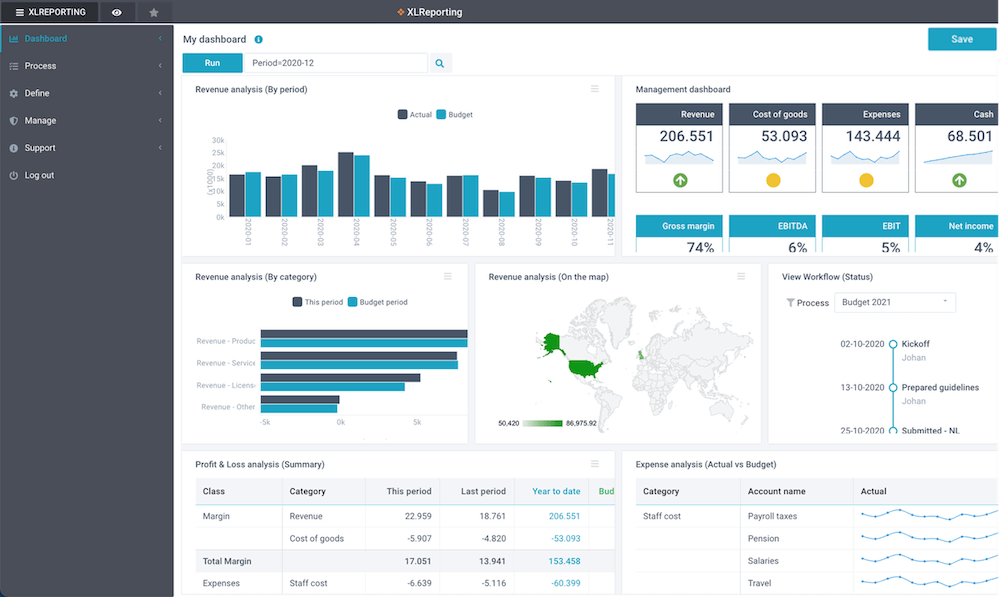Image resolution: width=1000 pixels, height=597 pixels.
Task: Click the Payroll taxes sparkline
Action: (x=929, y=515)
